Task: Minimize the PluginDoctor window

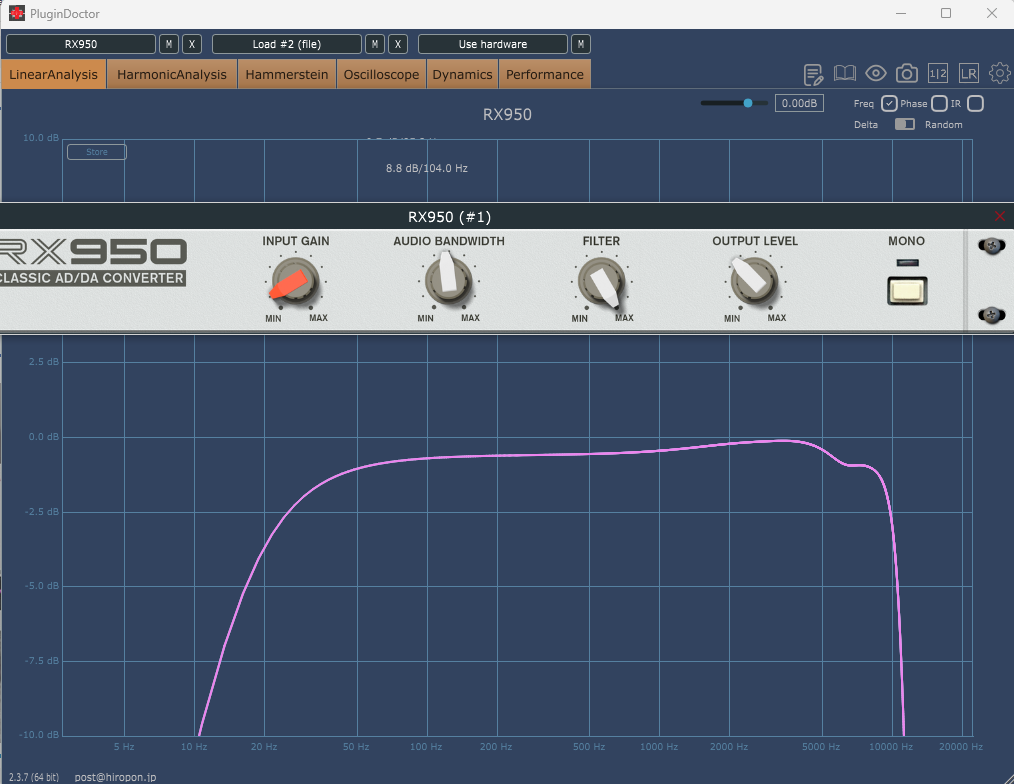Action: (x=901, y=13)
